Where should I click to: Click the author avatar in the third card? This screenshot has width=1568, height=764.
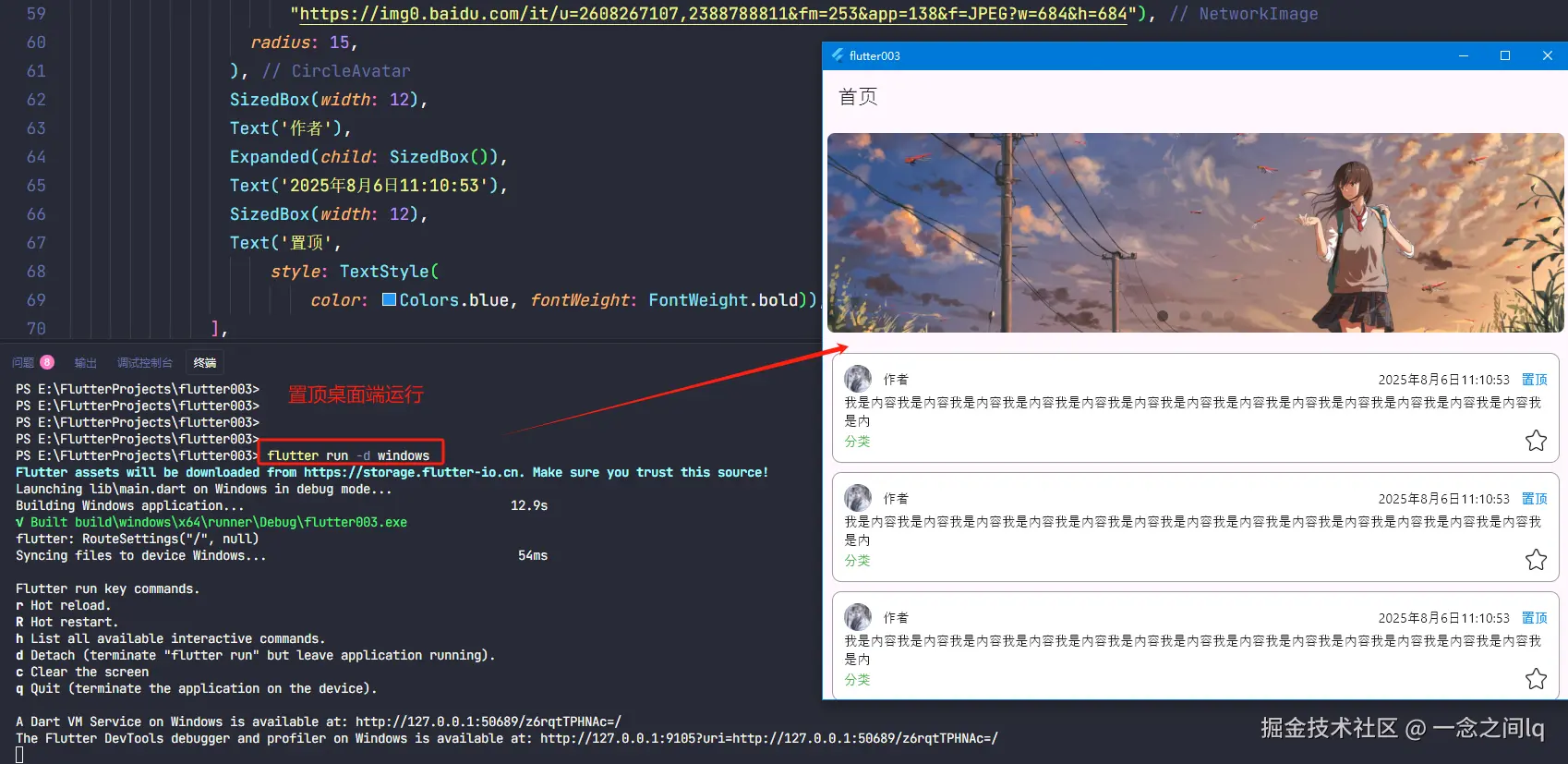pyautogui.click(x=858, y=617)
